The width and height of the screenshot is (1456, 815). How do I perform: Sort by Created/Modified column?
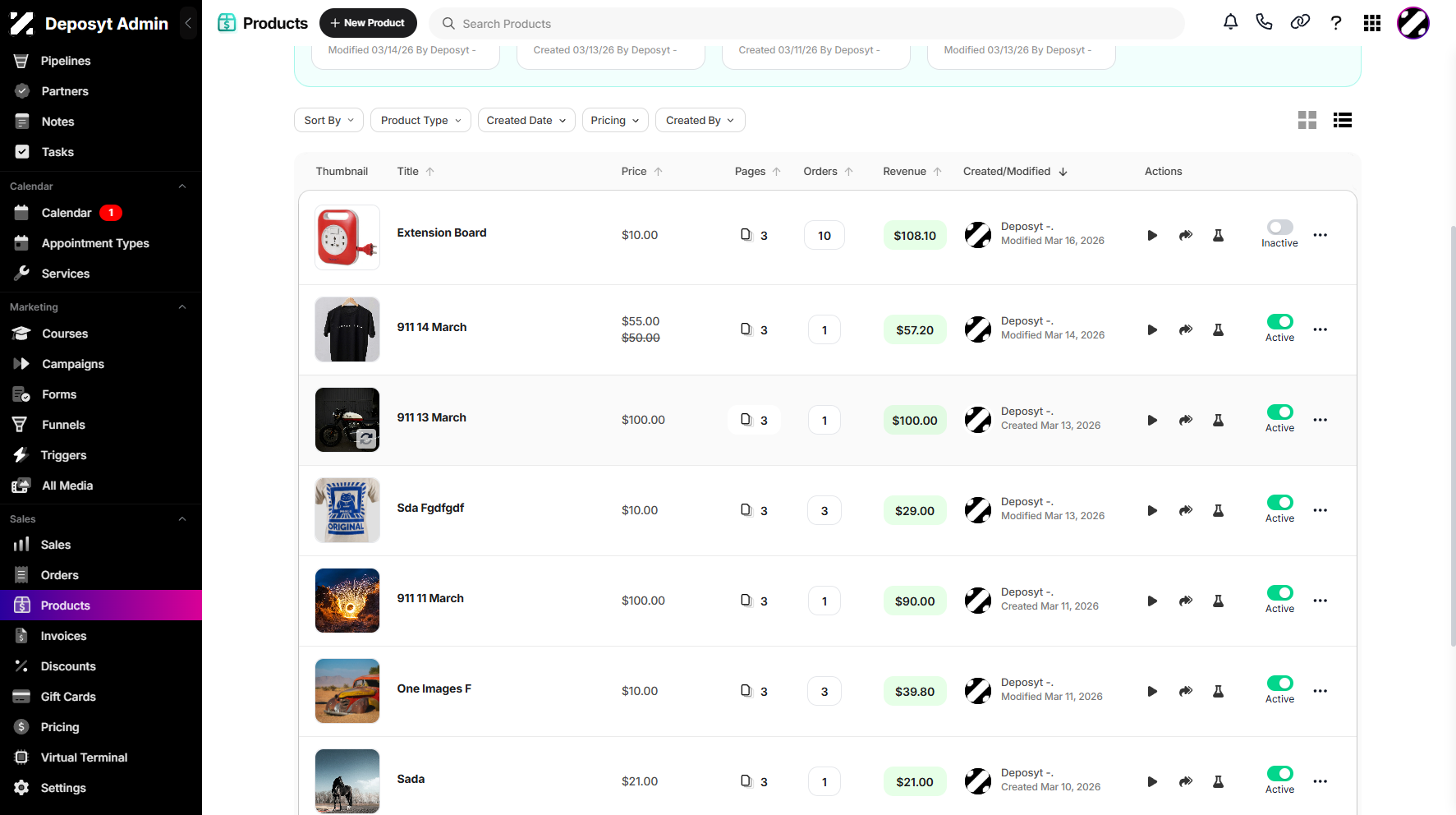coord(1015,171)
